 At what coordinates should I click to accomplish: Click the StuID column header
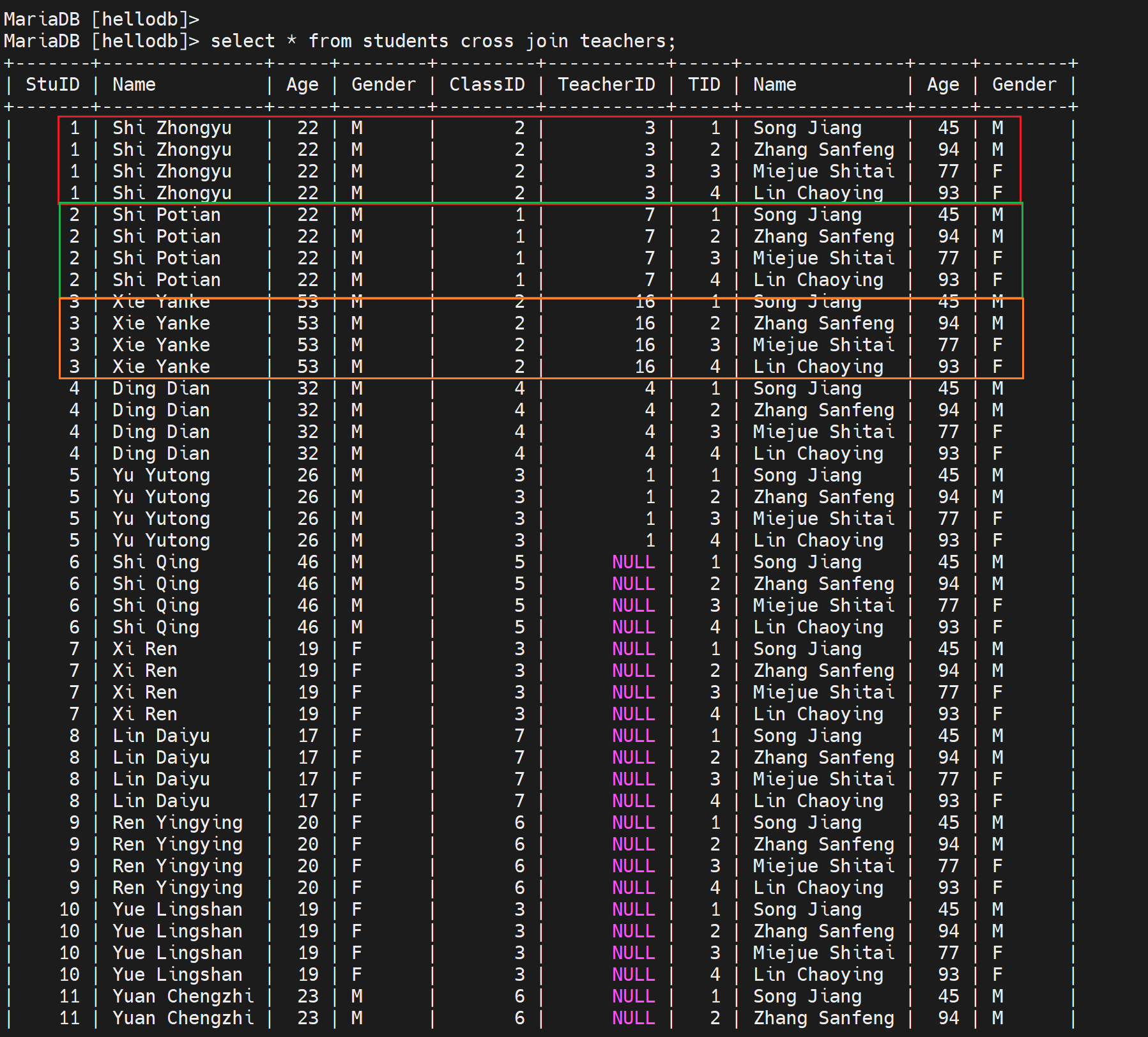(52, 85)
